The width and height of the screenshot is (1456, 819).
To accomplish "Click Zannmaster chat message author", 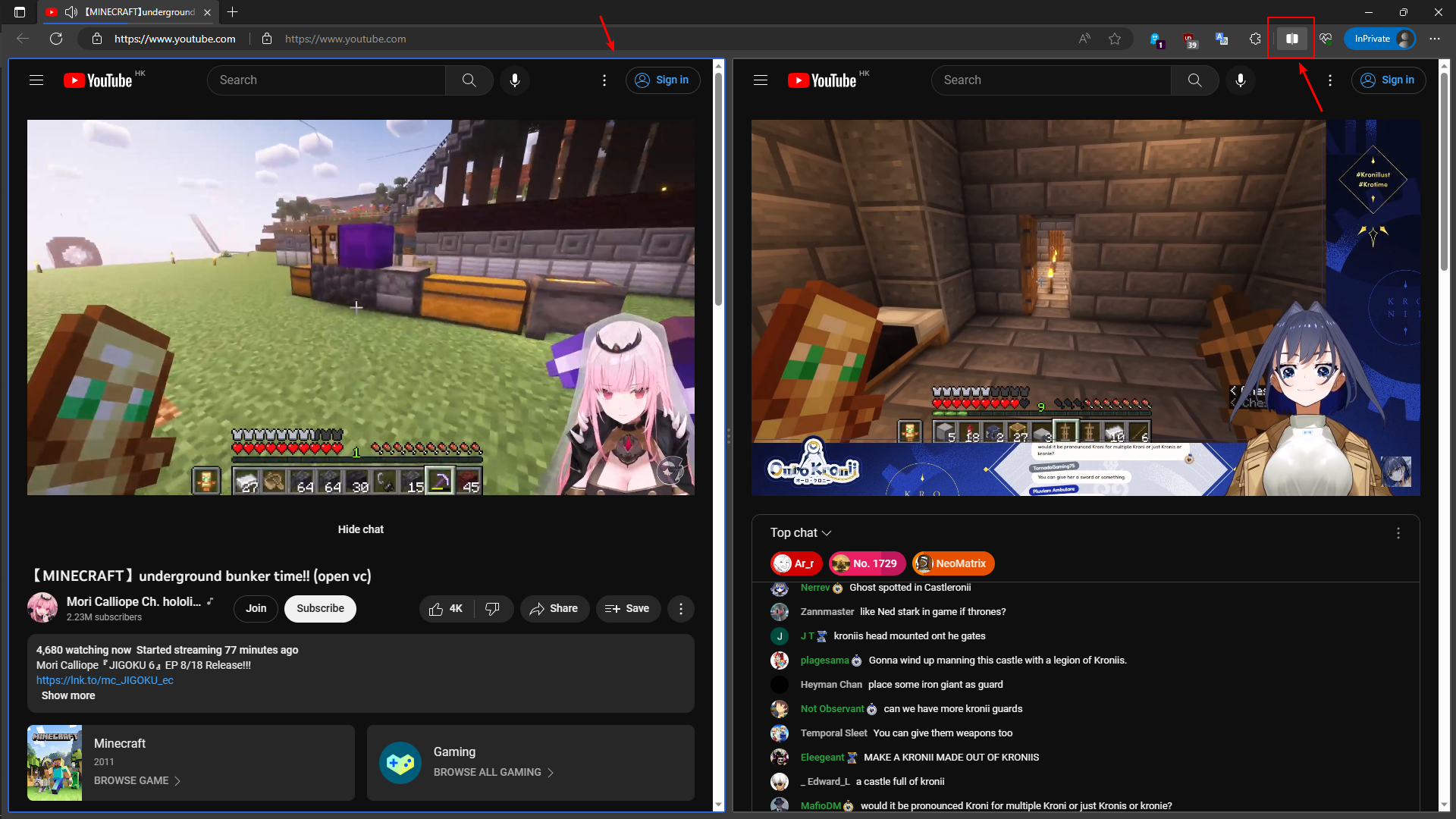I will tap(827, 612).
